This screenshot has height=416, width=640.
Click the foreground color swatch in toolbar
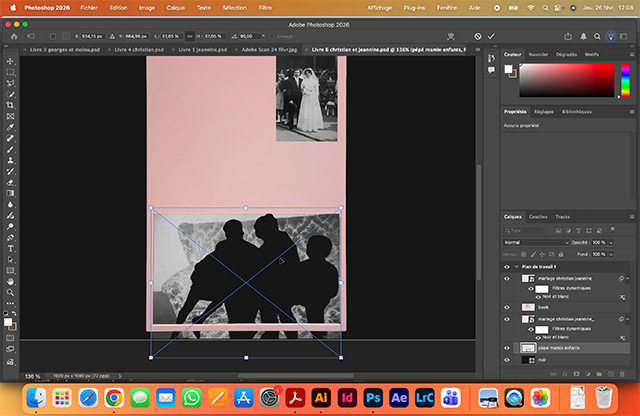[x=8, y=322]
